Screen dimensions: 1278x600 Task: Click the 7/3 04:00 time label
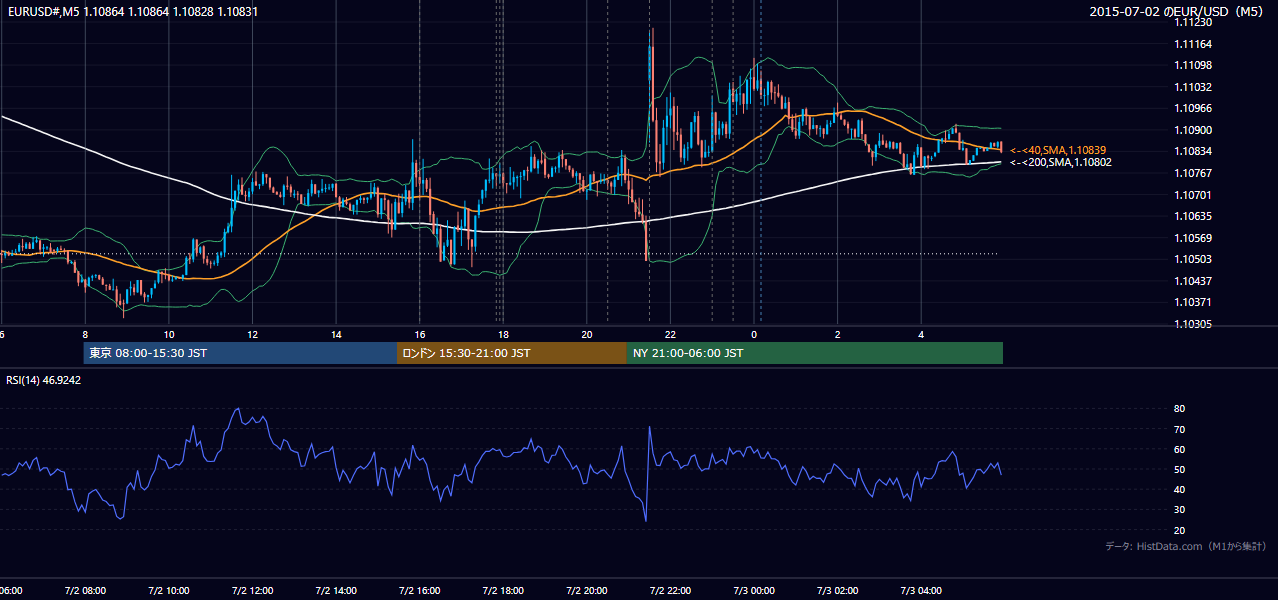click(921, 591)
